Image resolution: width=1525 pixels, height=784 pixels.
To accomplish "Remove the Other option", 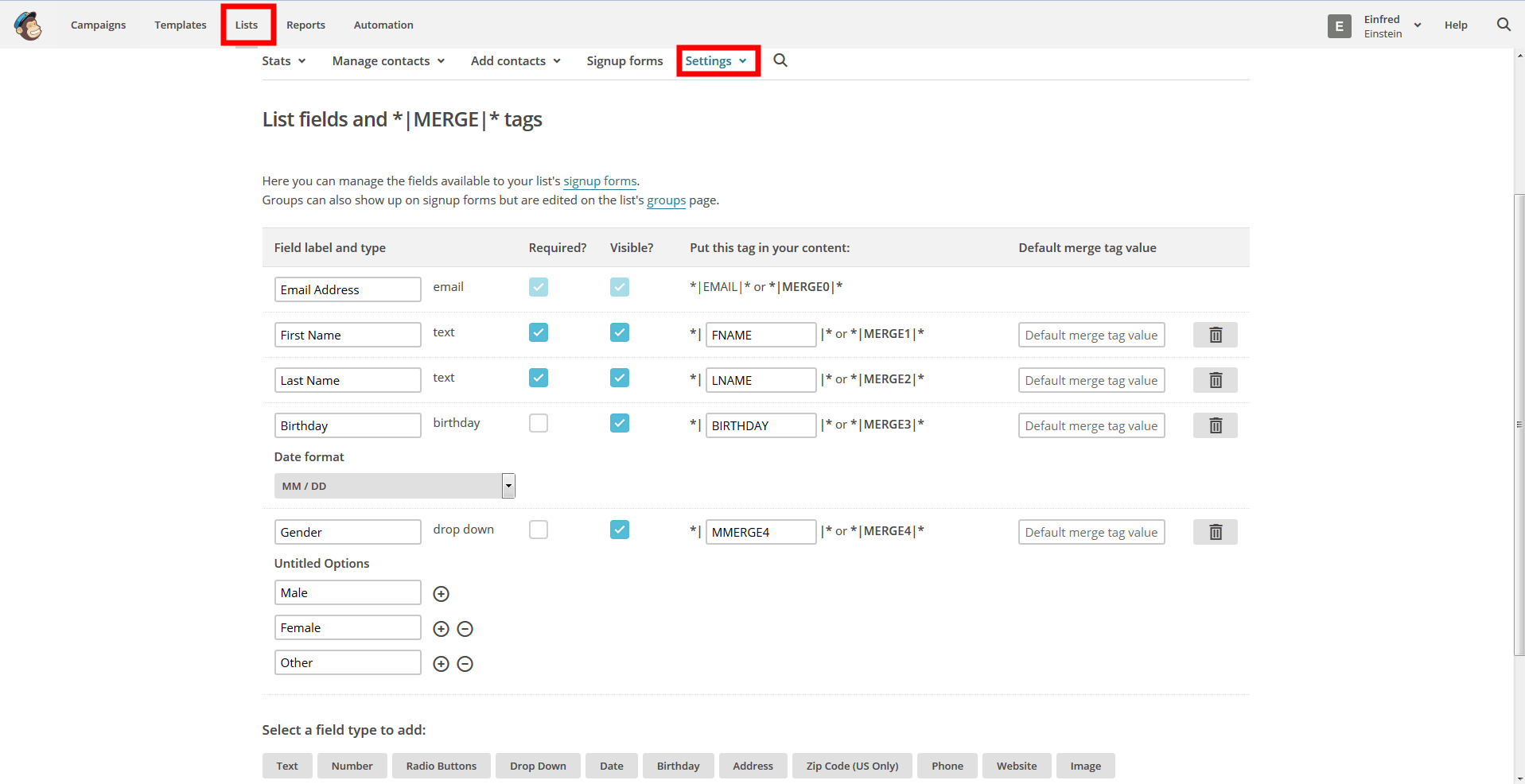I will pyautogui.click(x=465, y=664).
